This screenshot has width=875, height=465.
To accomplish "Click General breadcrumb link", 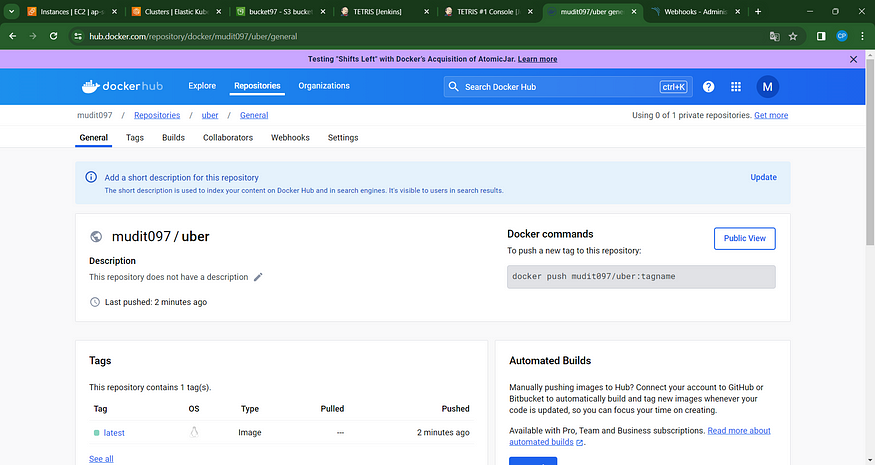I will click(x=254, y=115).
